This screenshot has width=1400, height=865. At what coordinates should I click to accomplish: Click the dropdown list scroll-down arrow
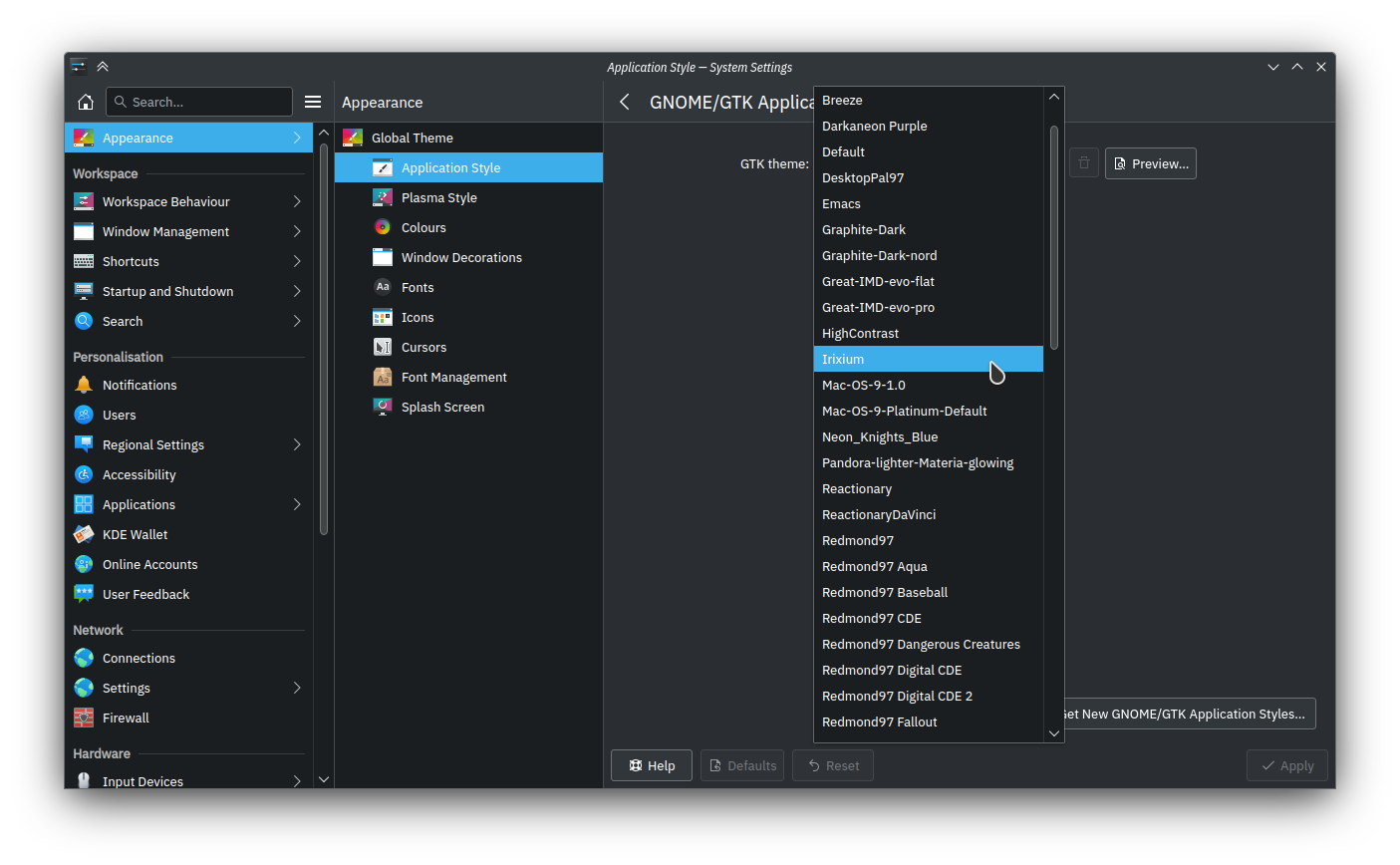pyautogui.click(x=1054, y=732)
